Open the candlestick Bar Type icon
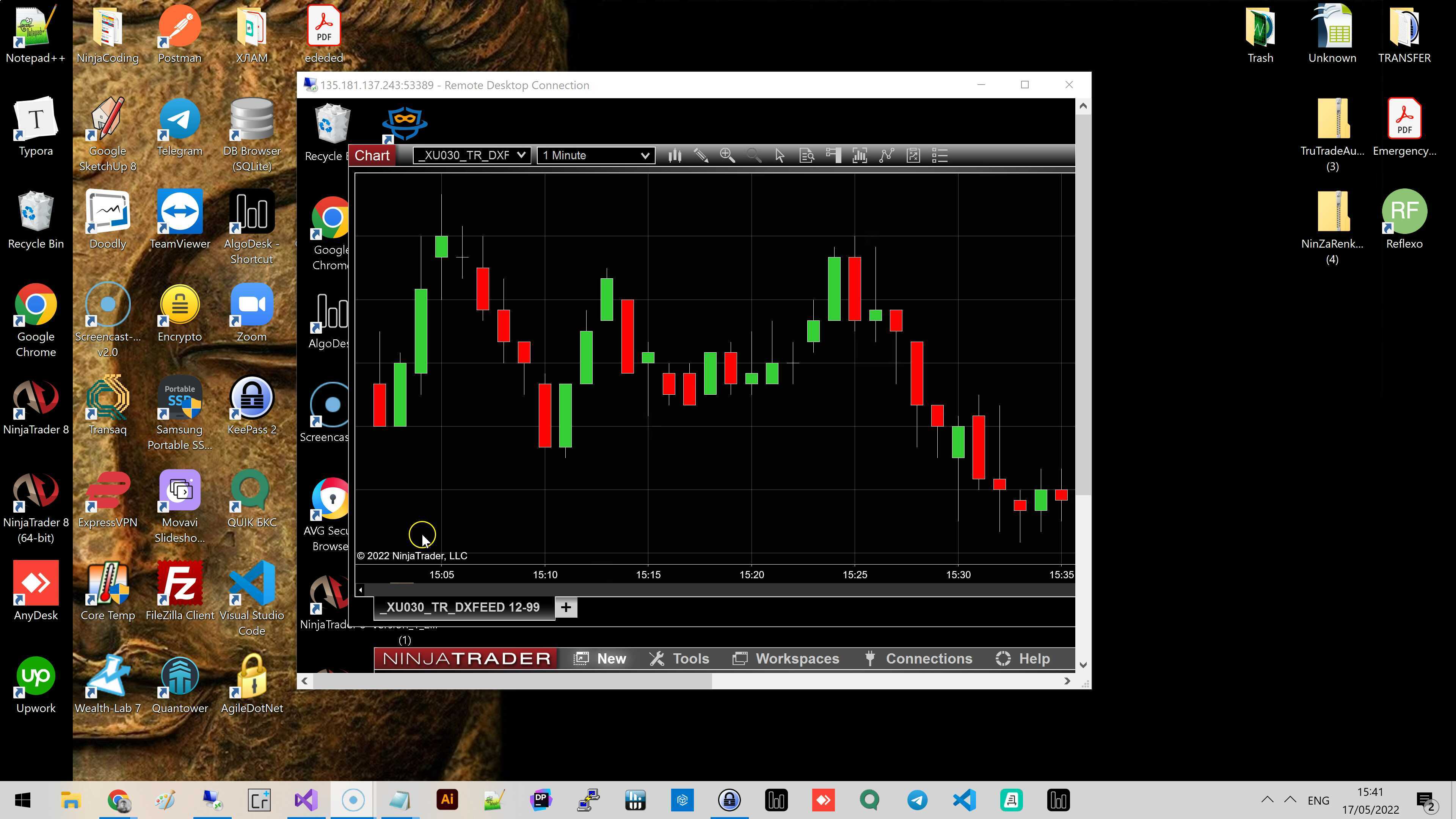1456x819 pixels. (x=674, y=155)
